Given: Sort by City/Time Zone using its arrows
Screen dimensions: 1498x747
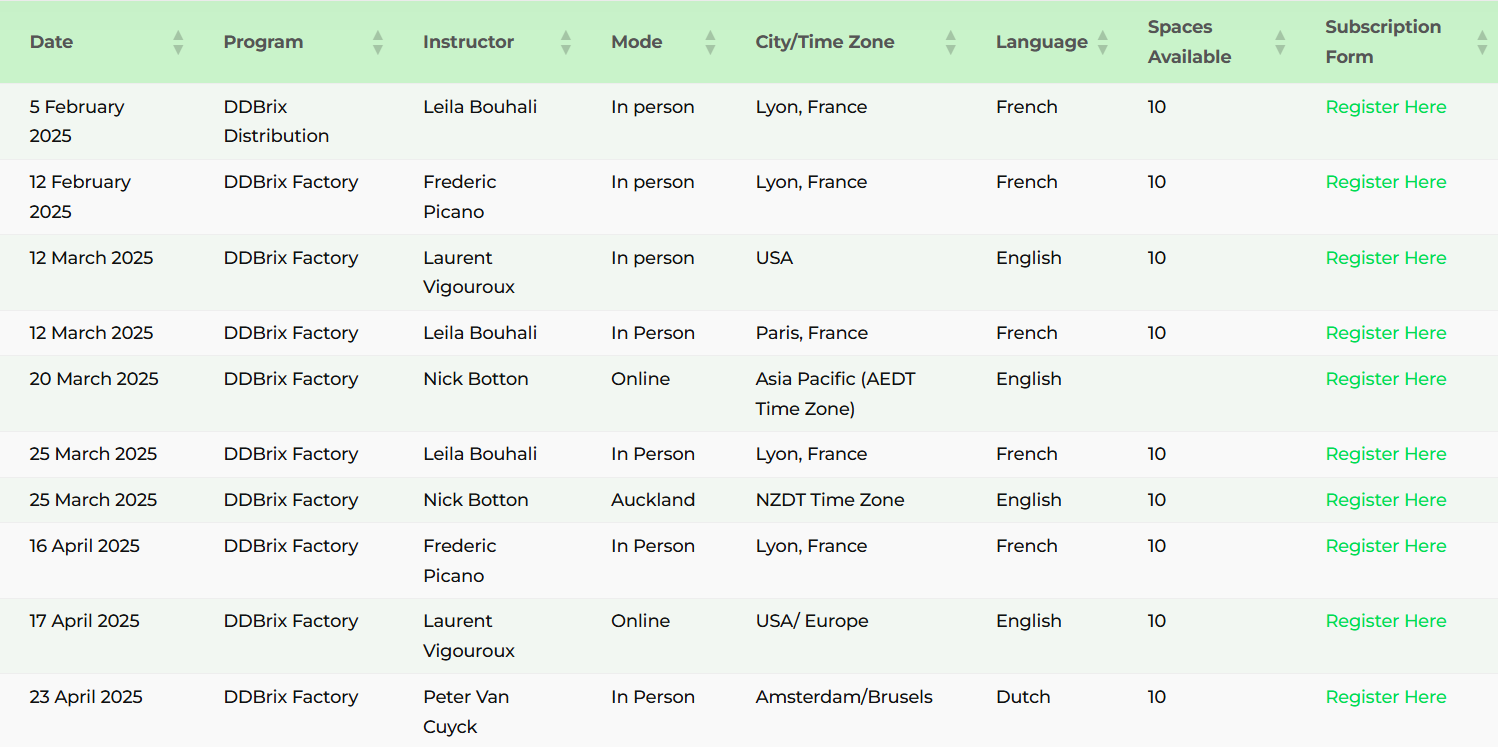Looking at the screenshot, I should click(x=951, y=42).
